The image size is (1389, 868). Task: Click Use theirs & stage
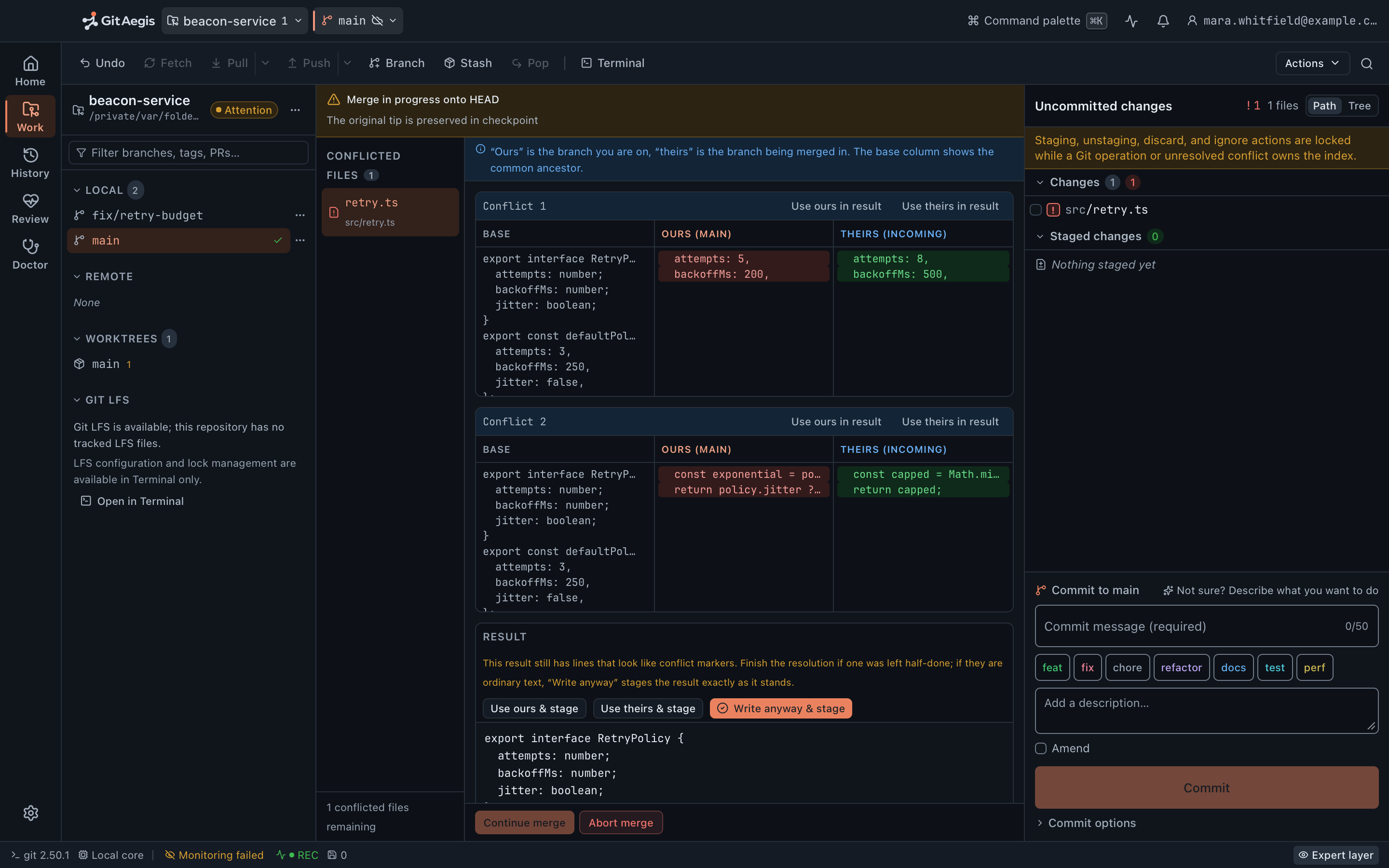[647, 708]
